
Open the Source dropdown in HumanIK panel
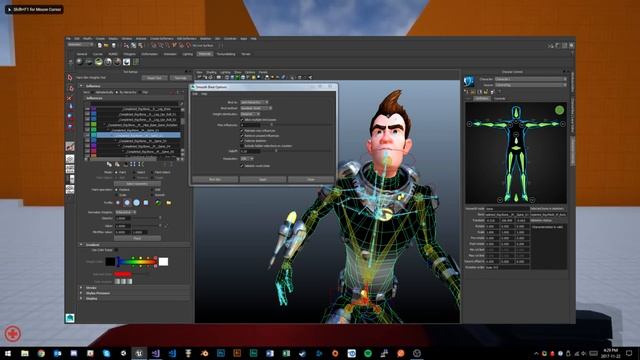coord(531,85)
